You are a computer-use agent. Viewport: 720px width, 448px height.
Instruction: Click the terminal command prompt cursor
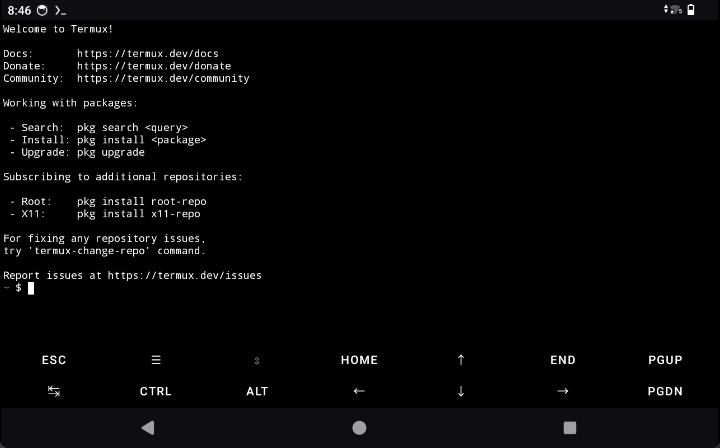click(x=31, y=288)
